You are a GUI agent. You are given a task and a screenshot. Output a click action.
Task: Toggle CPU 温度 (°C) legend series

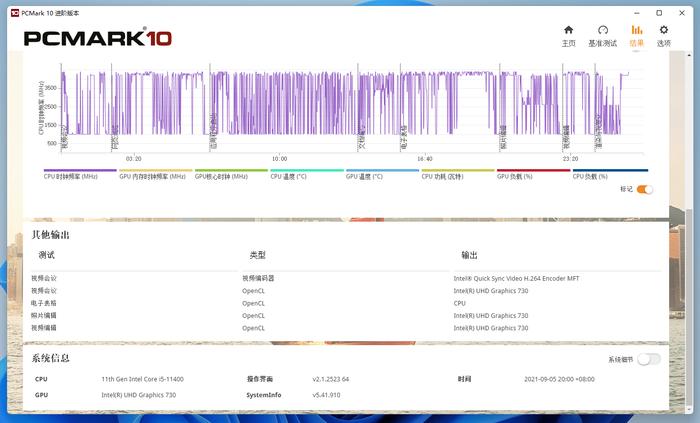[x=307, y=174]
